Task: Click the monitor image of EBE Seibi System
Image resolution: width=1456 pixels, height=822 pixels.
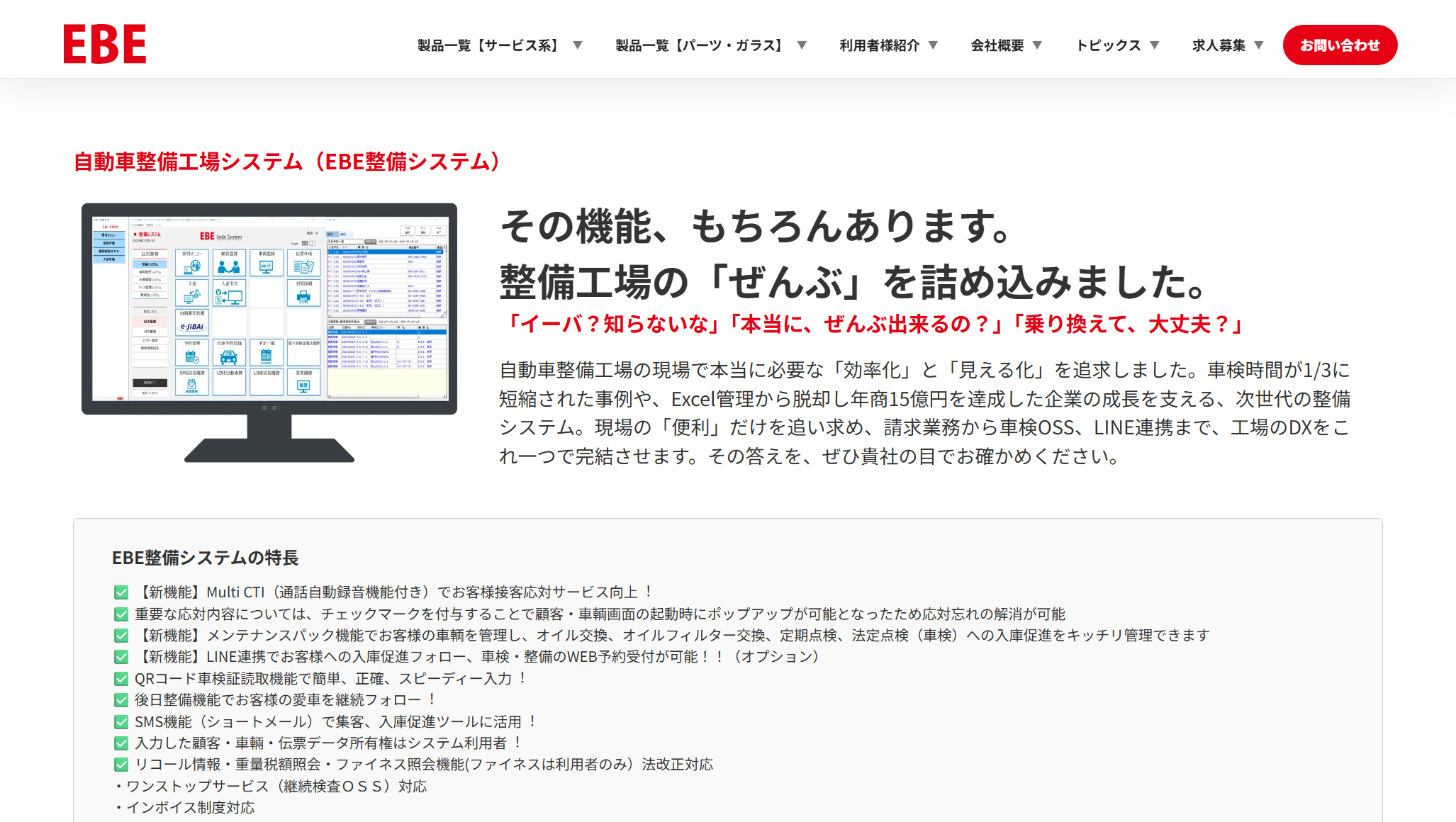Action: 269,332
